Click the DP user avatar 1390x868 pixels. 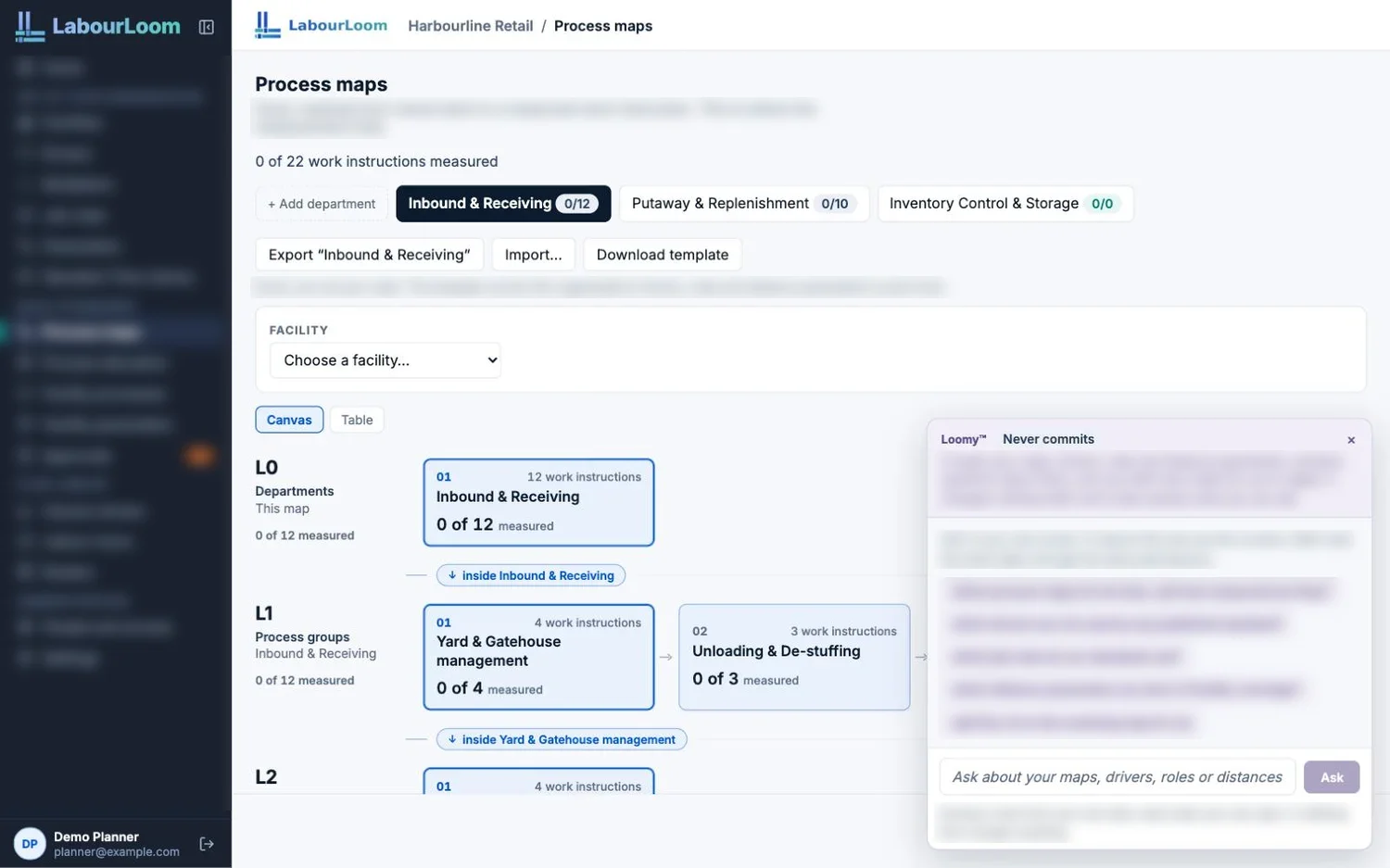(x=30, y=844)
